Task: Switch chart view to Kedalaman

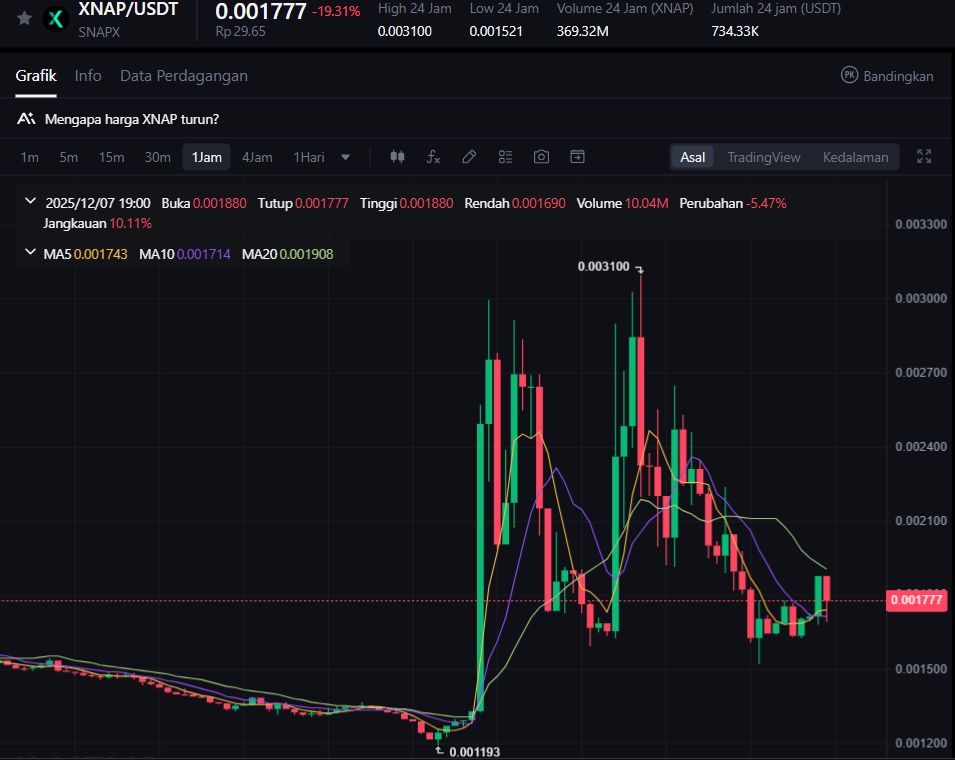Action: point(855,157)
